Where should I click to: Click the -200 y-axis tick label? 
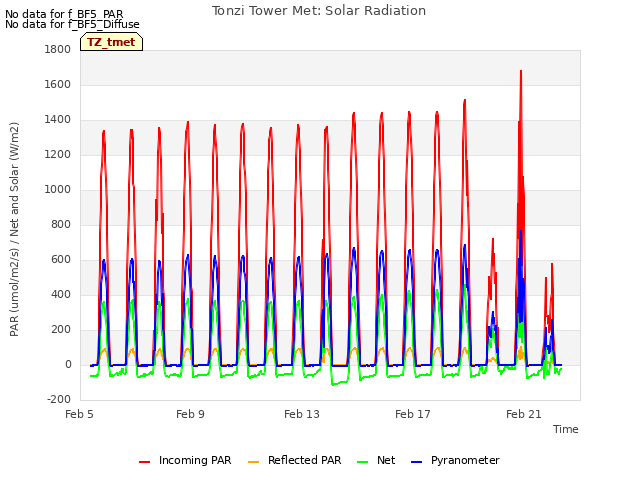pyautogui.click(x=59, y=399)
